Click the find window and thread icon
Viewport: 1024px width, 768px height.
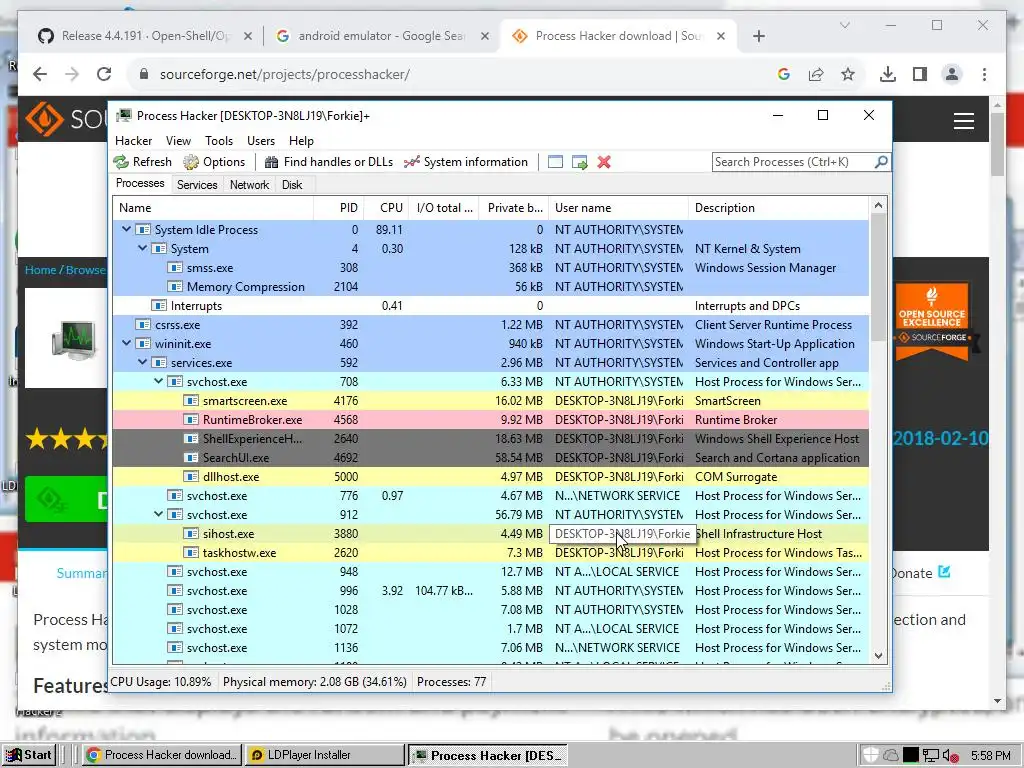tap(579, 162)
